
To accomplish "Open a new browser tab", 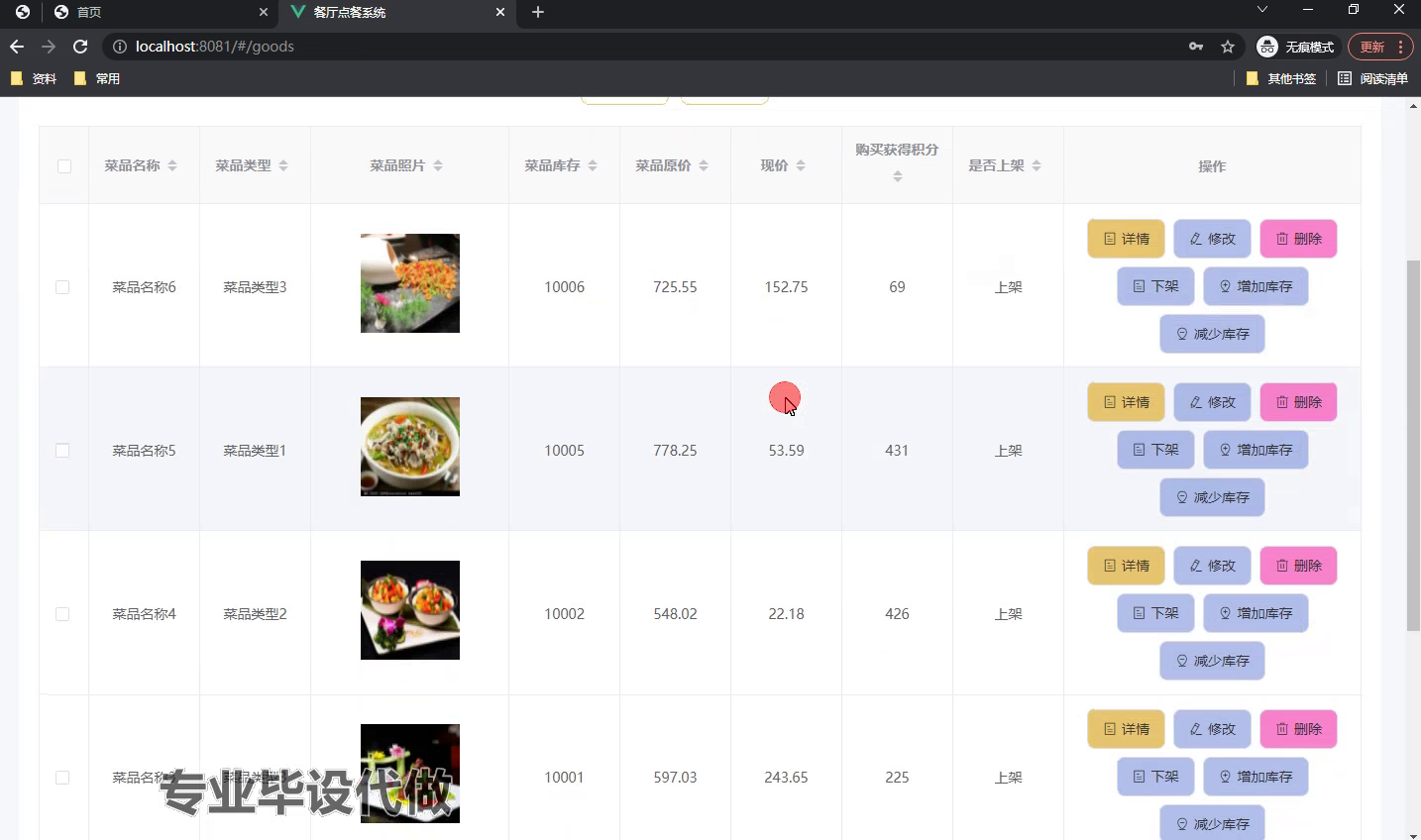I will pos(538,12).
